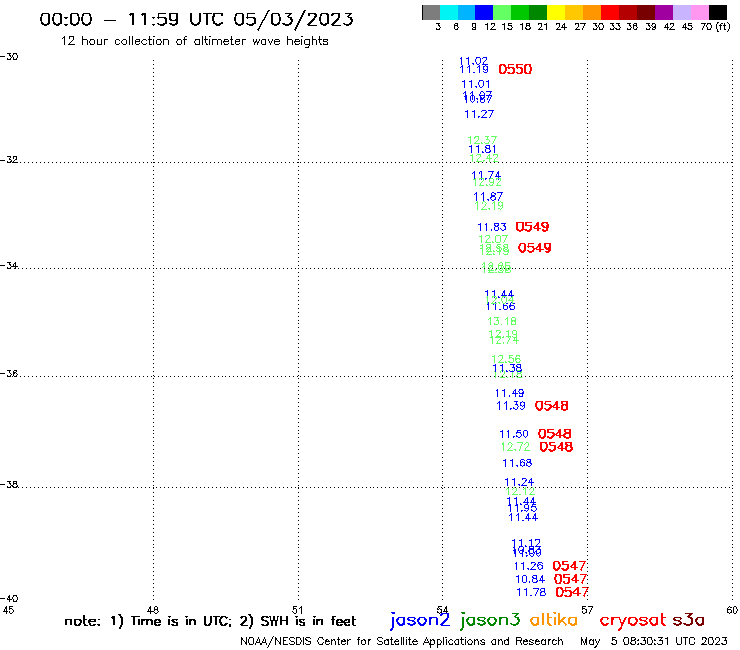Pick the purple 42 ft legend swatch
Image resolution: width=740 pixels, height=650 pixels.
tap(663, 12)
